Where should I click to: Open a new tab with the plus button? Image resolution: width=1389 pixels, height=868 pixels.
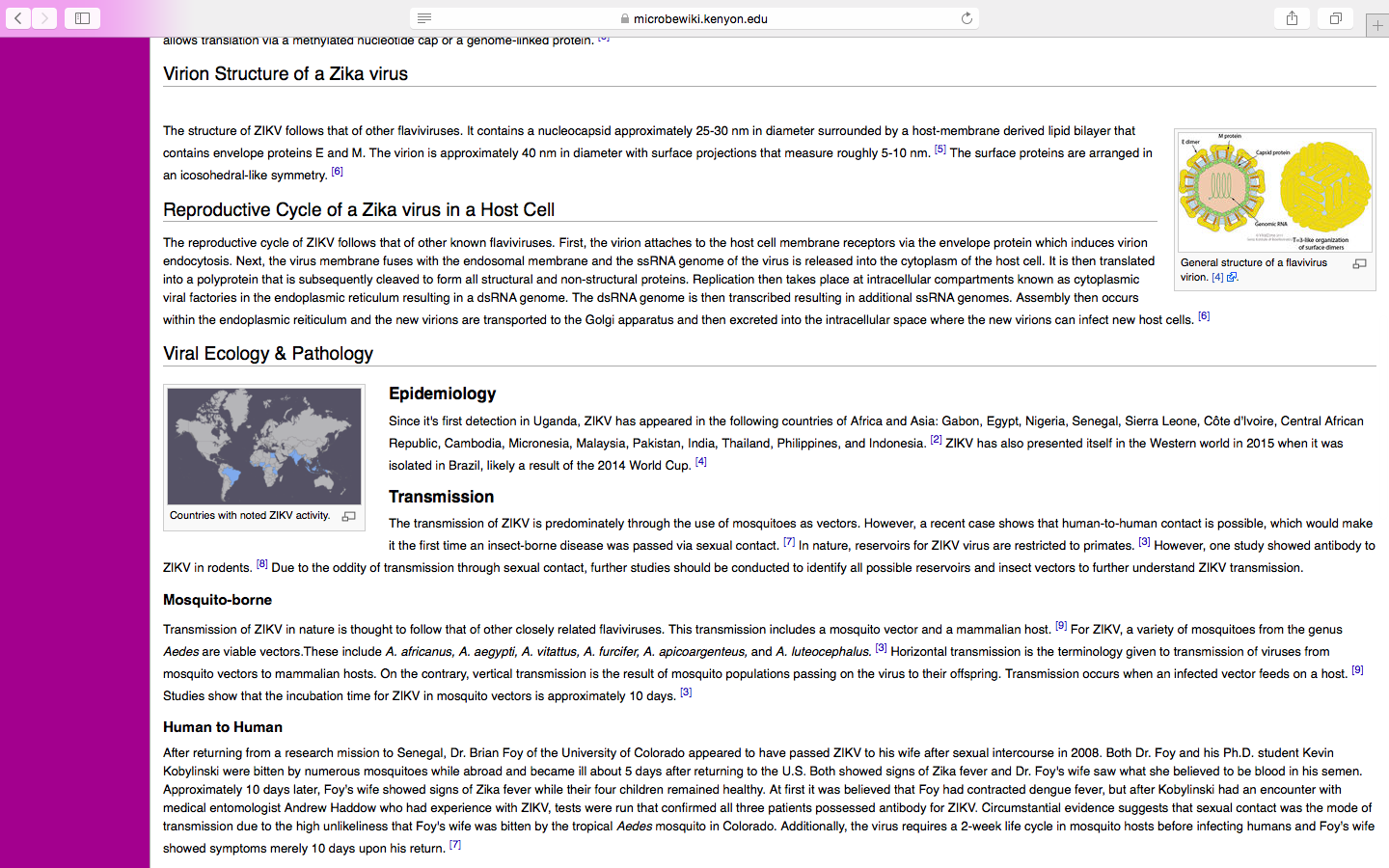(1377, 26)
